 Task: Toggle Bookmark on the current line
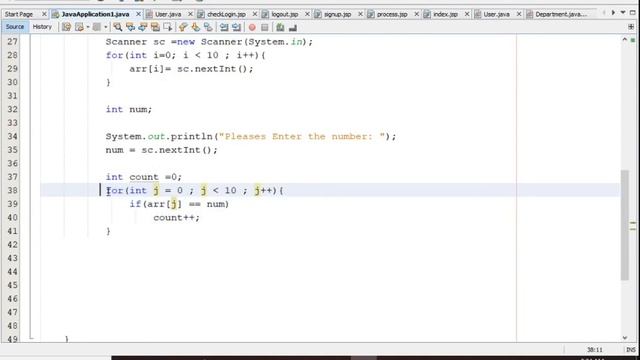[208, 27]
